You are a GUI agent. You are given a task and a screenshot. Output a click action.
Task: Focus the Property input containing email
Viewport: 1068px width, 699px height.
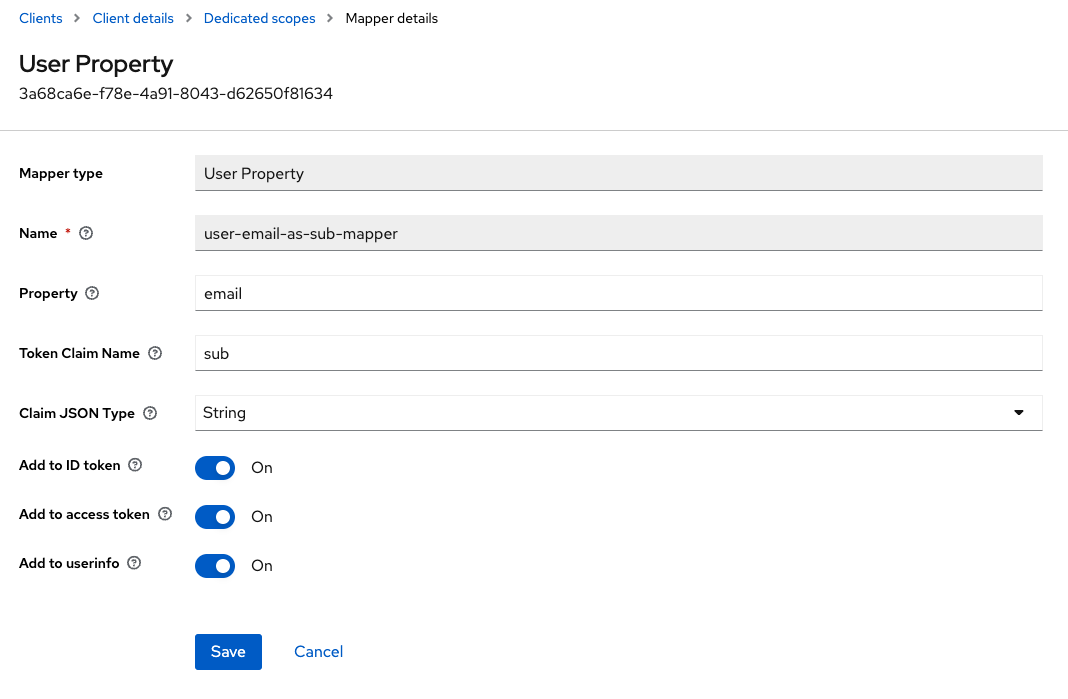[618, 293]
